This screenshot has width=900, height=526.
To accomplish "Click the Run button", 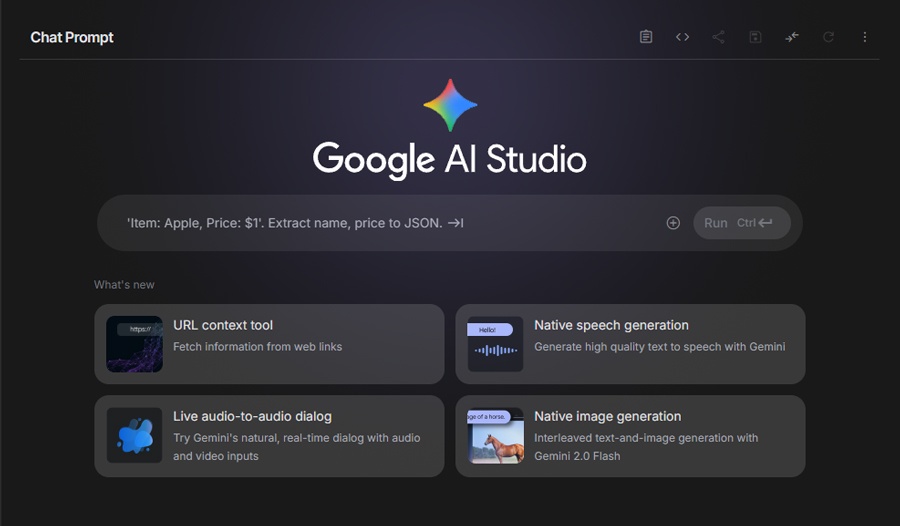I will 742,223.
